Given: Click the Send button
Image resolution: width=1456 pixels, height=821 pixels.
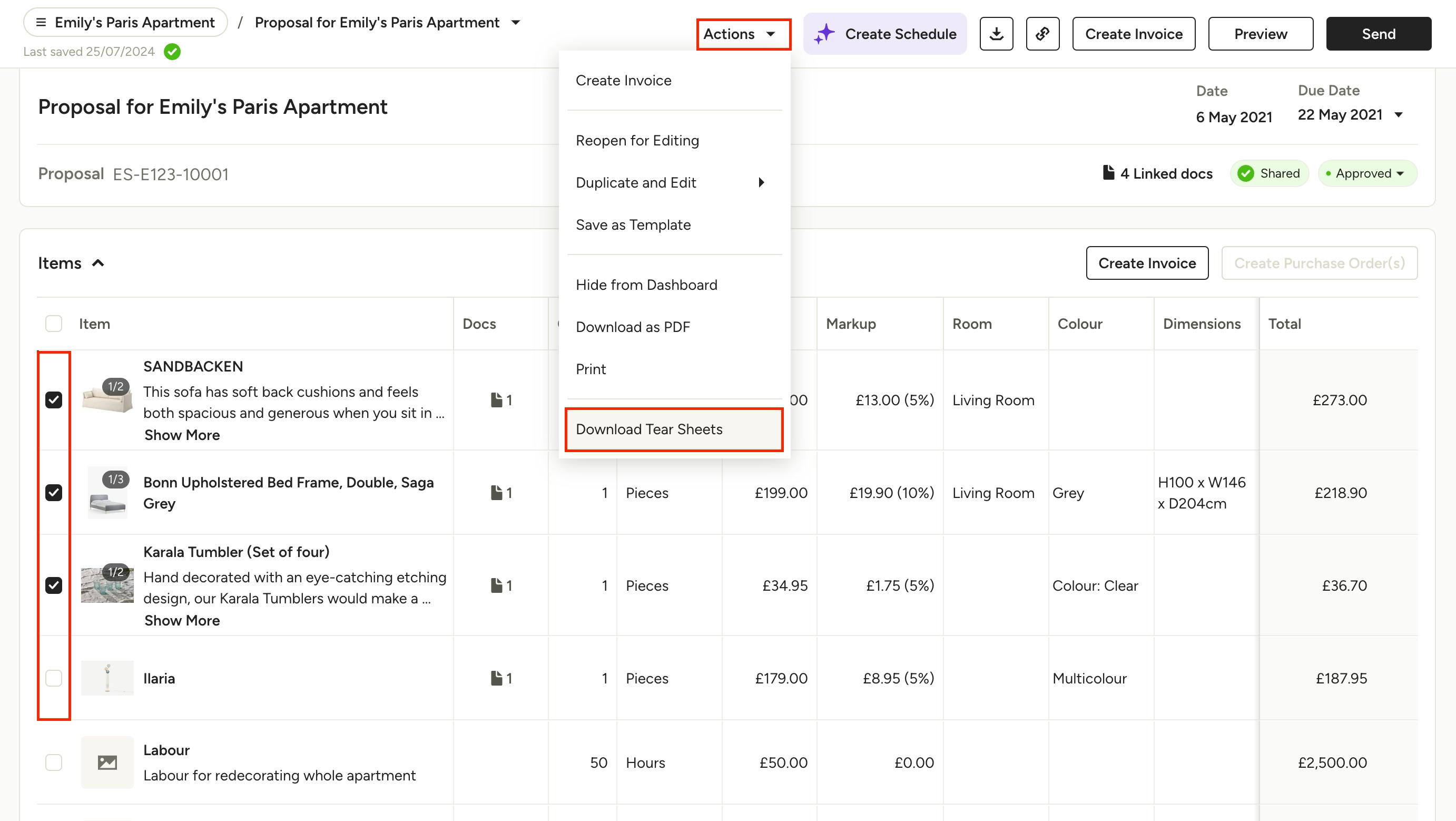Looking at the screenshot, I should pyautogui.click(x=1379, y=34).
